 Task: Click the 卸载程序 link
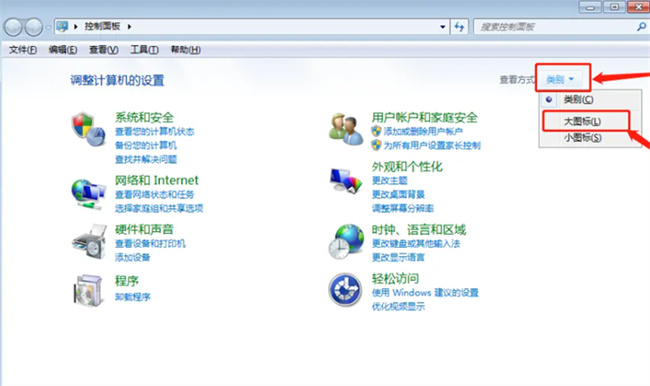coord(133,297)
